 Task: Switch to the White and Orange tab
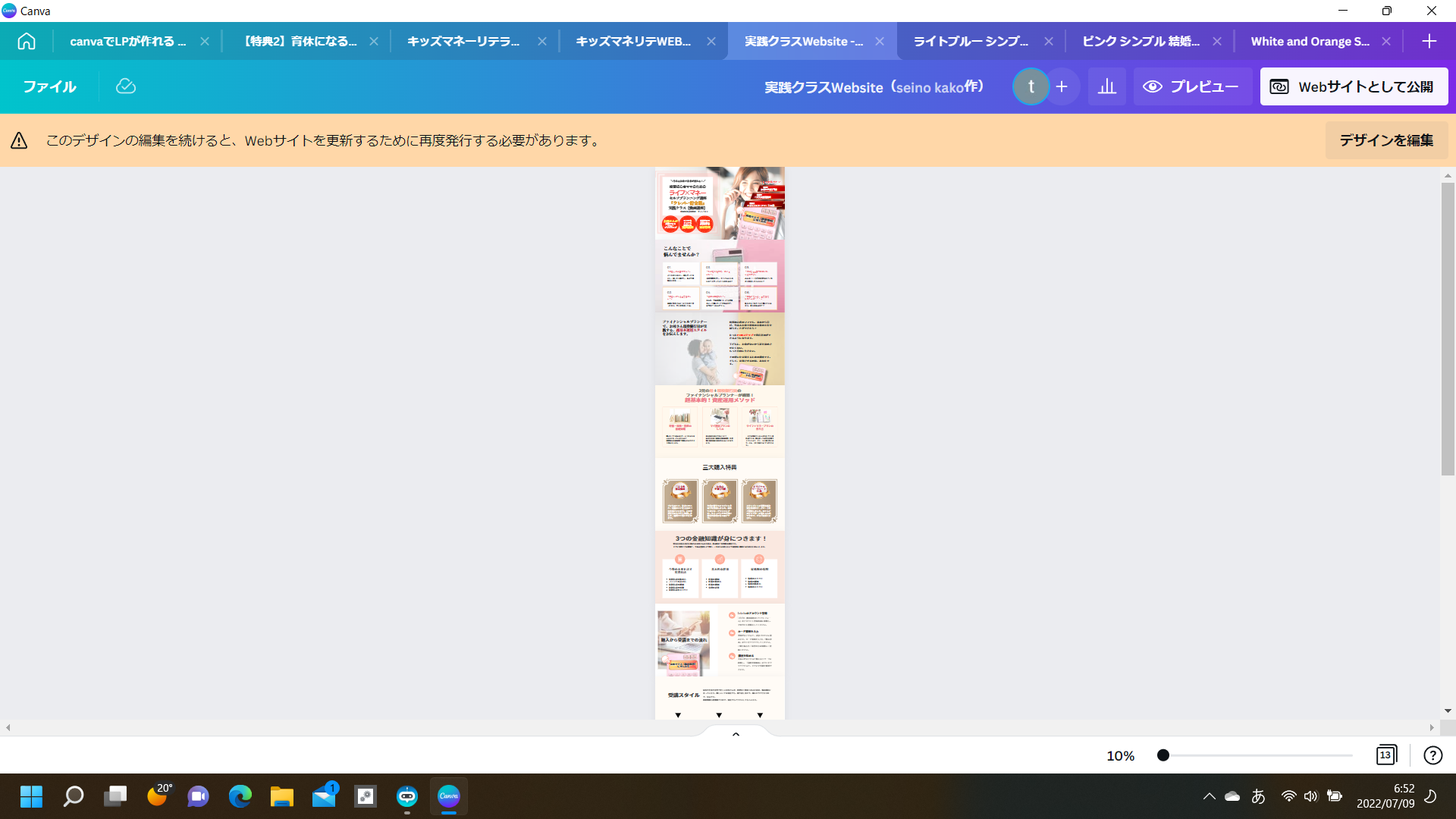tap(1310, 41)
